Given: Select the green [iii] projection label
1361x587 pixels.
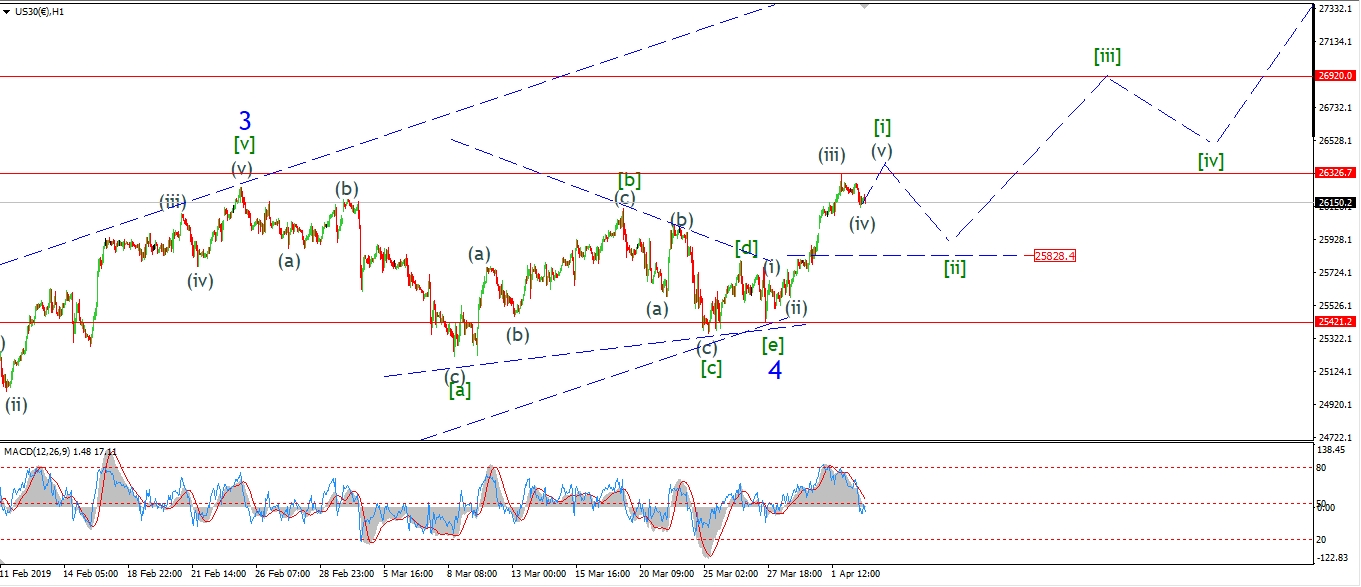Looking at the screenshot, I should [1106, 56].
